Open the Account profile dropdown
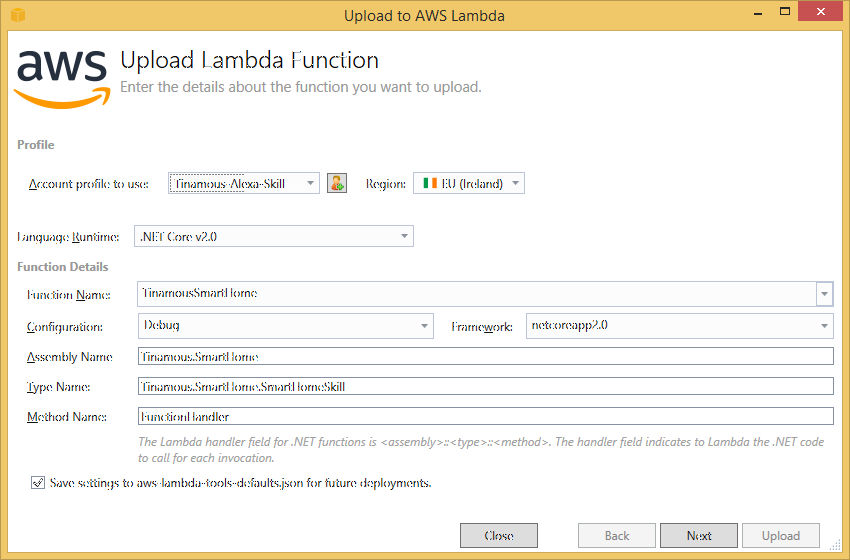 [244, 183]
